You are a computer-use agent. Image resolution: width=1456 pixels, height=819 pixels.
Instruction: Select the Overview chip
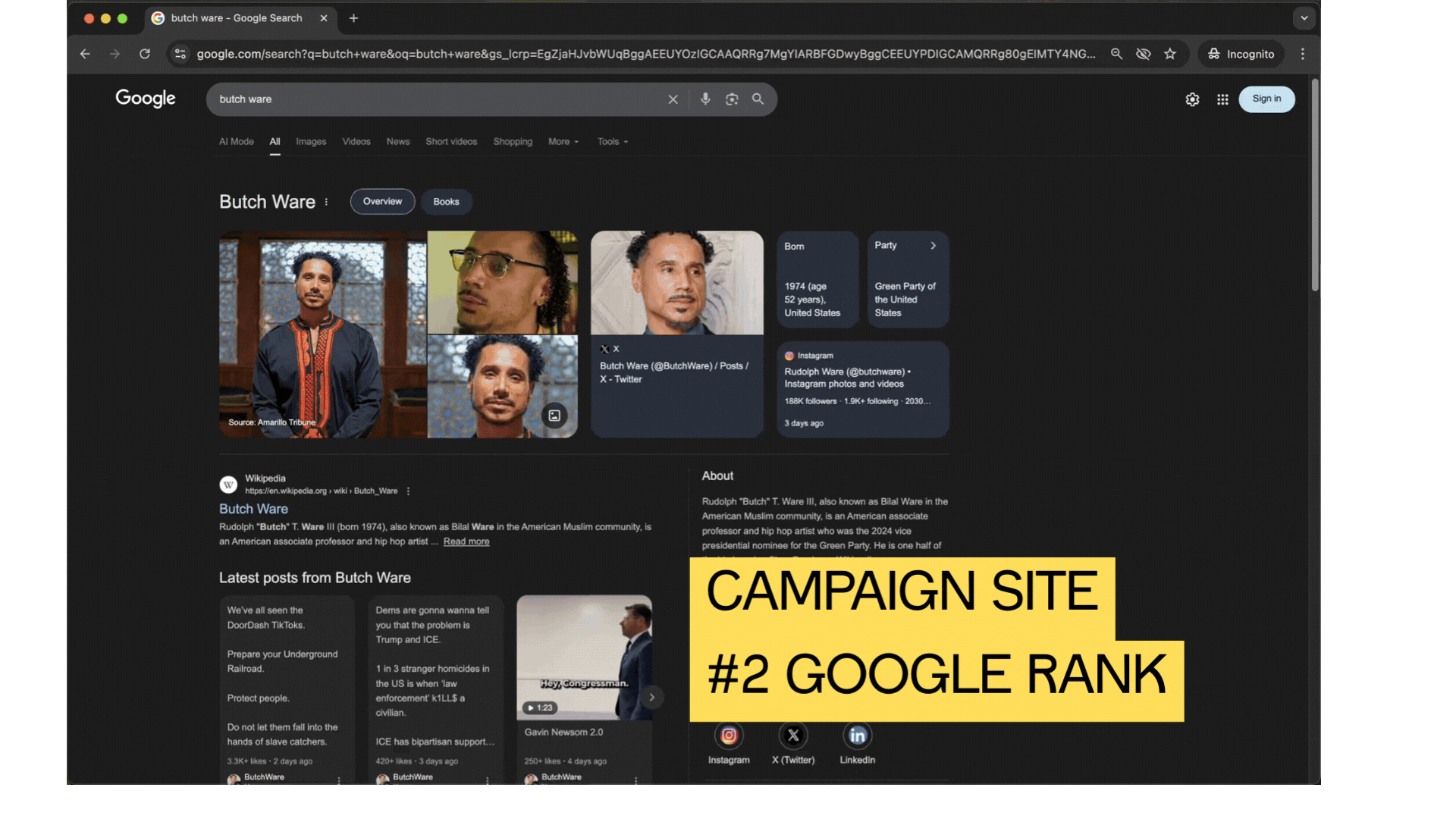coord(382,202)
